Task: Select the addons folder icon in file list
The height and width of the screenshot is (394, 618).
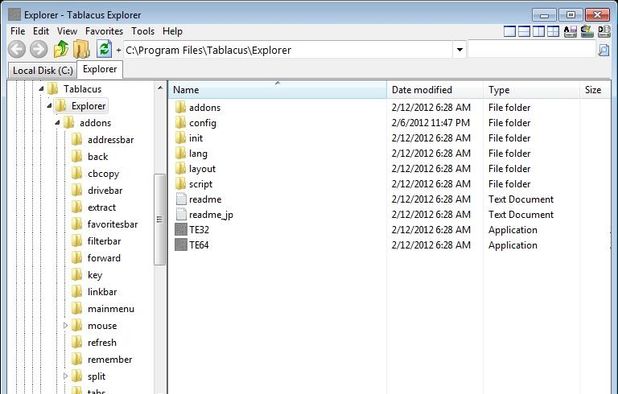Action: click(181, 107)
